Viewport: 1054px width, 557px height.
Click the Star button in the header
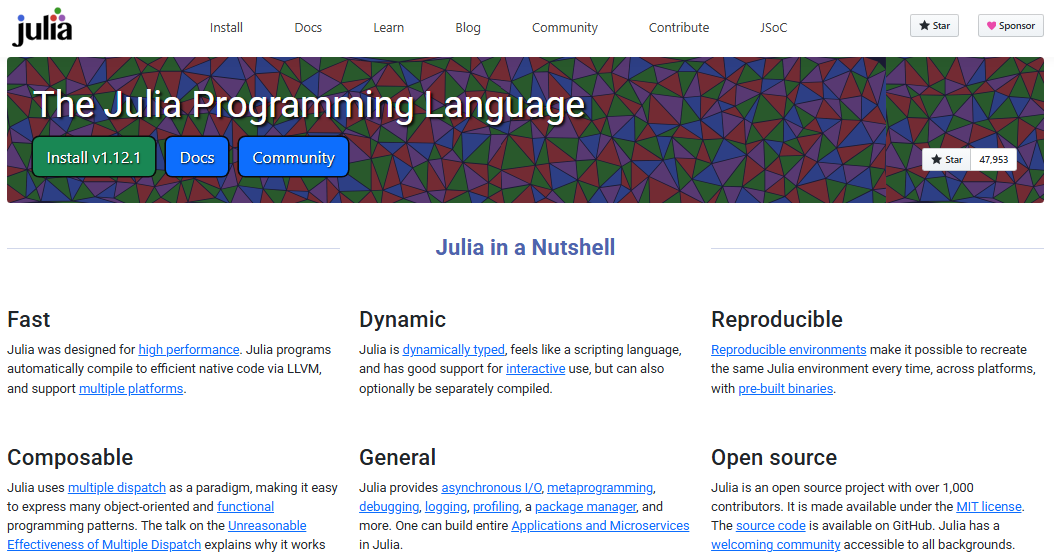(x=934, y=26)
